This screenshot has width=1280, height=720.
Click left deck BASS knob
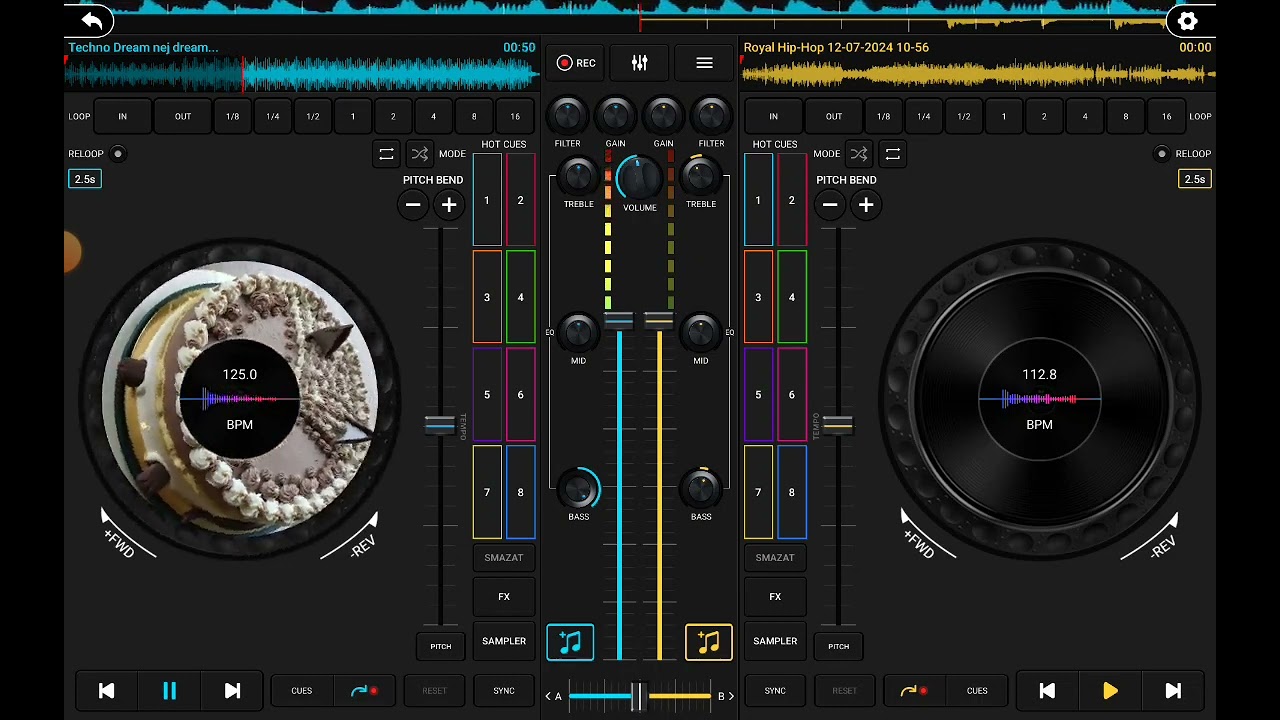pyautogui.click(x=579, y=489)
